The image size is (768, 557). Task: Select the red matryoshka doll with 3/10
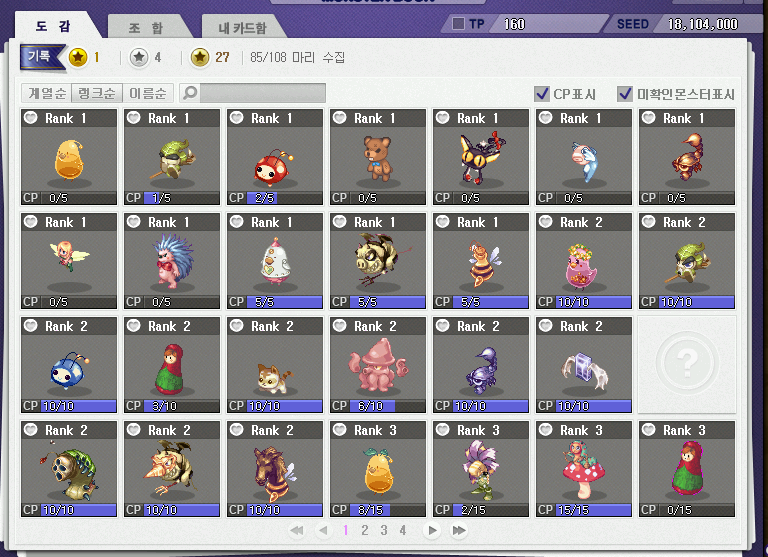point(172,365)
